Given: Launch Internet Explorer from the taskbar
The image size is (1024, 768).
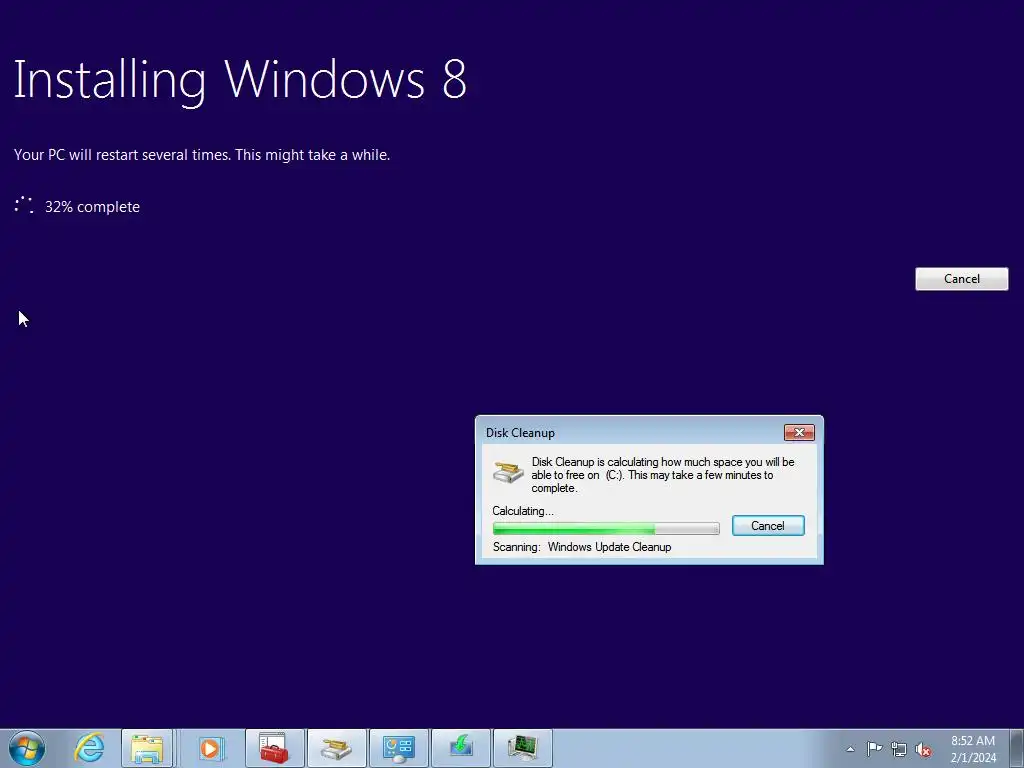Looking at the screenshot, I should 89,748.
